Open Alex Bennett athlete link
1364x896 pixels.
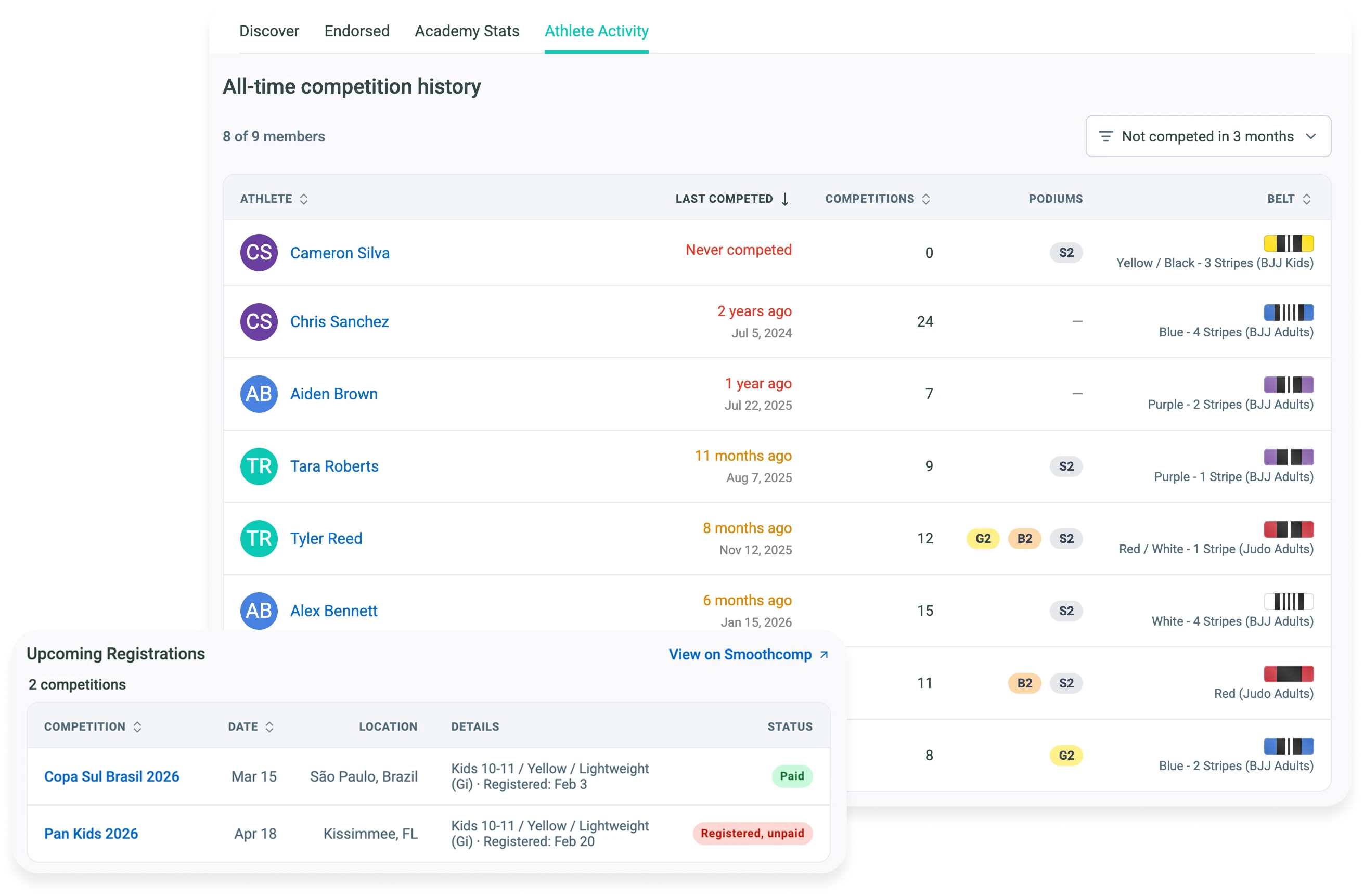coord(333,610)
